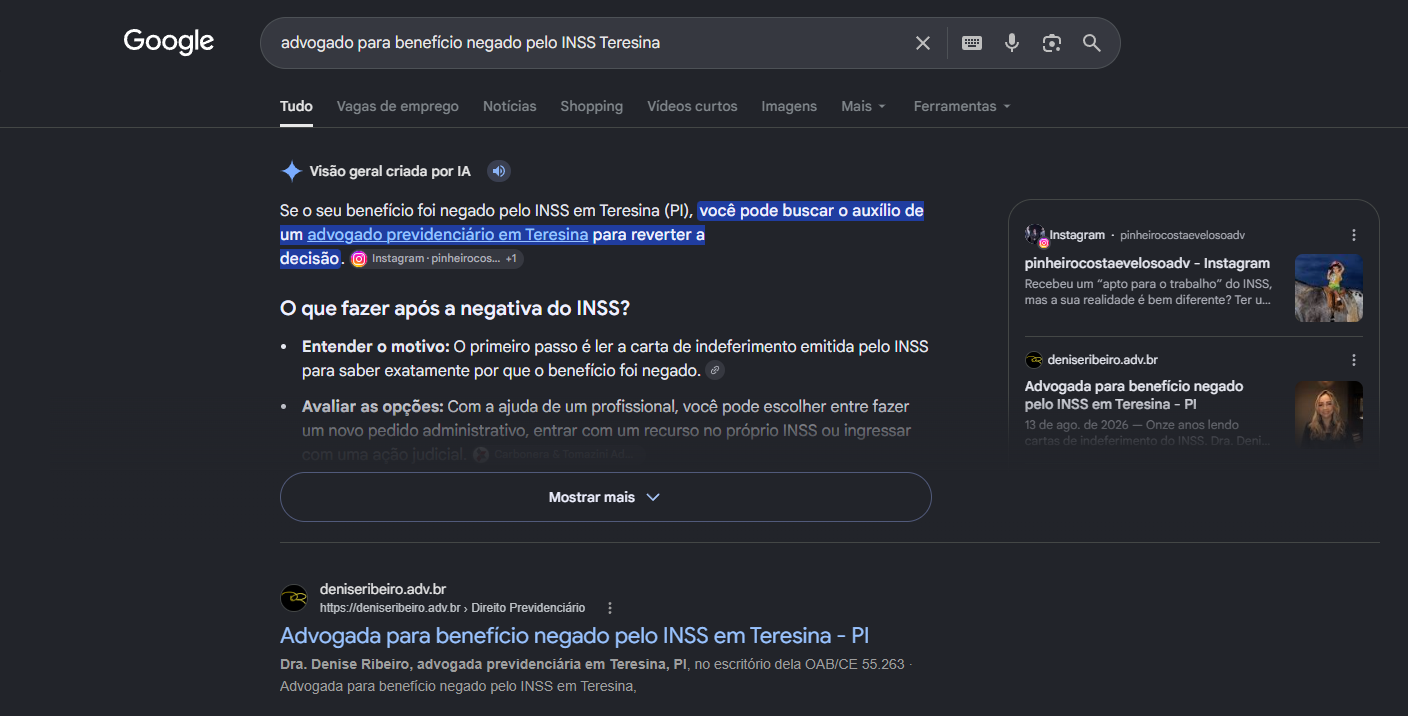
Task: Start voice search with microphone icon
Action: coord(1012,43)
